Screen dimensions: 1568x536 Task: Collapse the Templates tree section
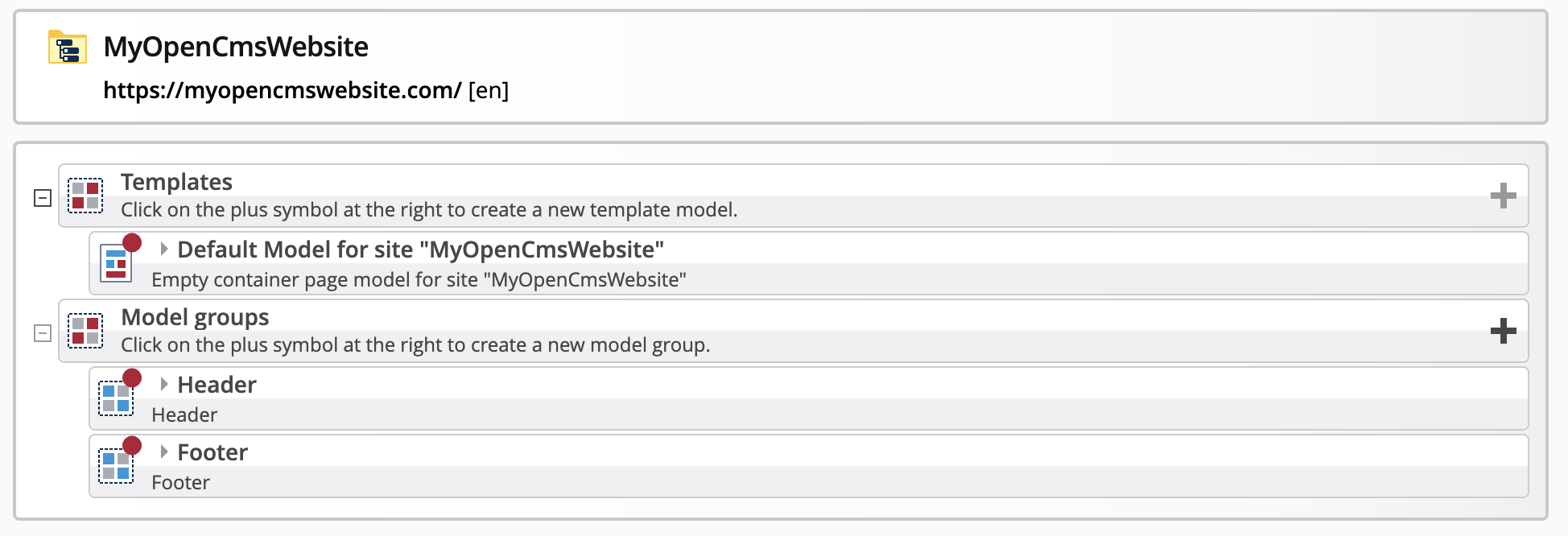(43, 198)
